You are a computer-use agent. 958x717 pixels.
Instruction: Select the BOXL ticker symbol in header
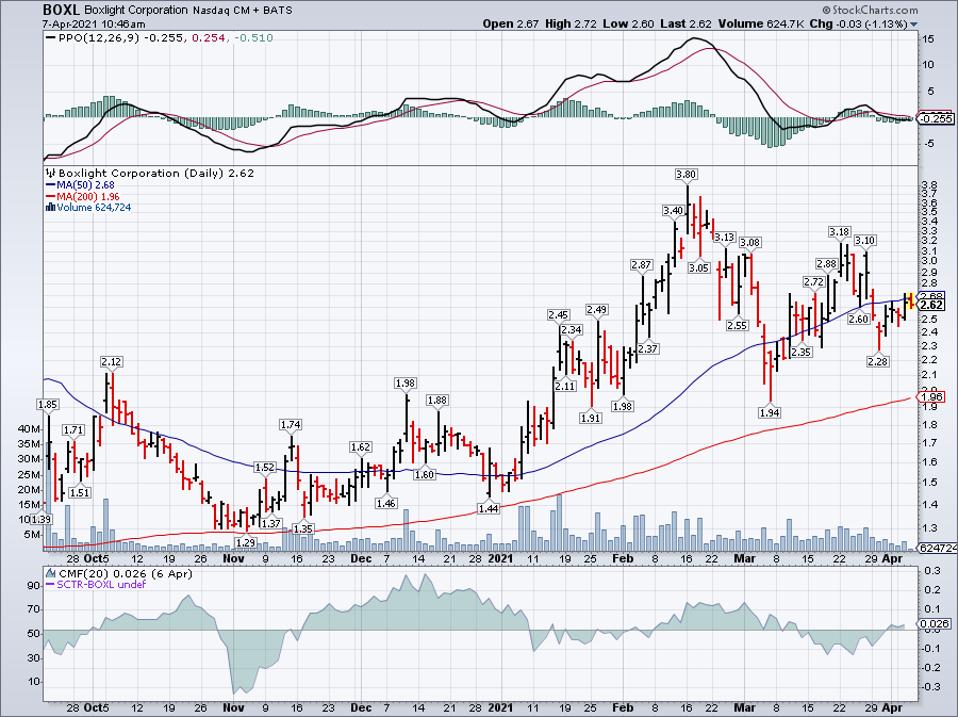tap(61, 10)
